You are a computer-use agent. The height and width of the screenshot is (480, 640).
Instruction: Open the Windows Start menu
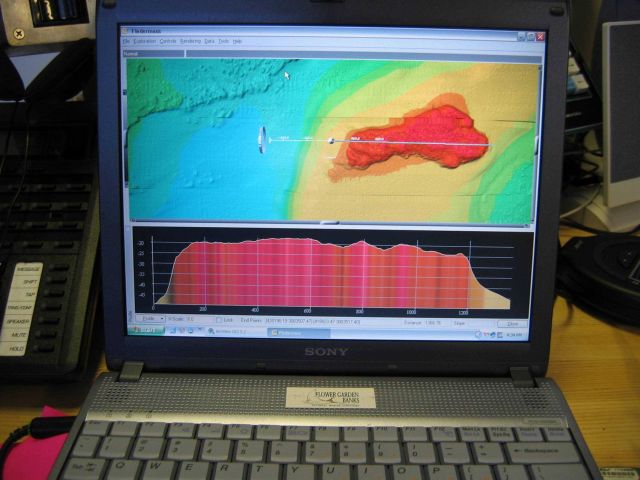point(146,330)
